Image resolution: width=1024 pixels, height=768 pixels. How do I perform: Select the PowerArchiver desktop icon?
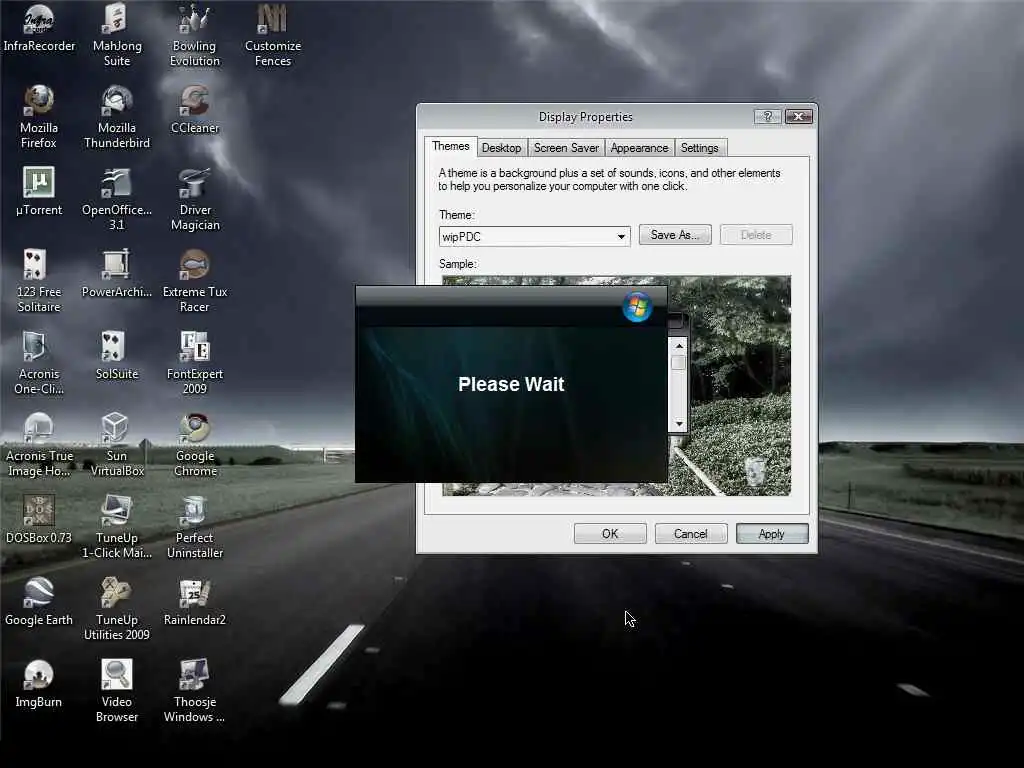pyautogui.click(x=117, y=274)
